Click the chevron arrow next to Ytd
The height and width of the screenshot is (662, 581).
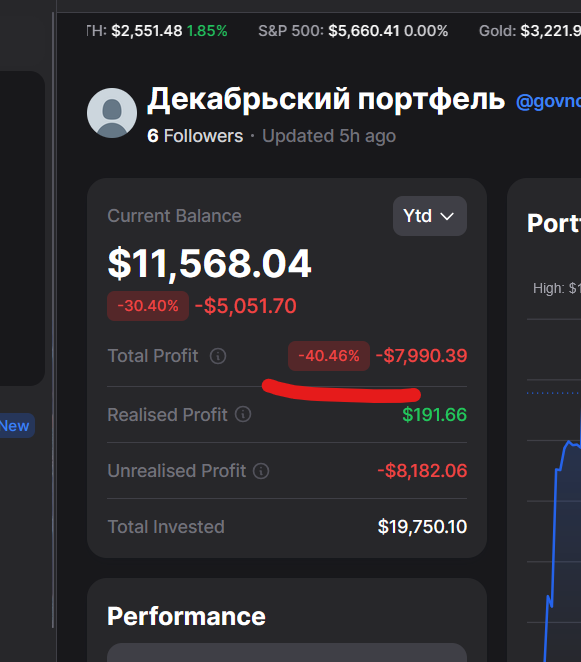(447, 217)
